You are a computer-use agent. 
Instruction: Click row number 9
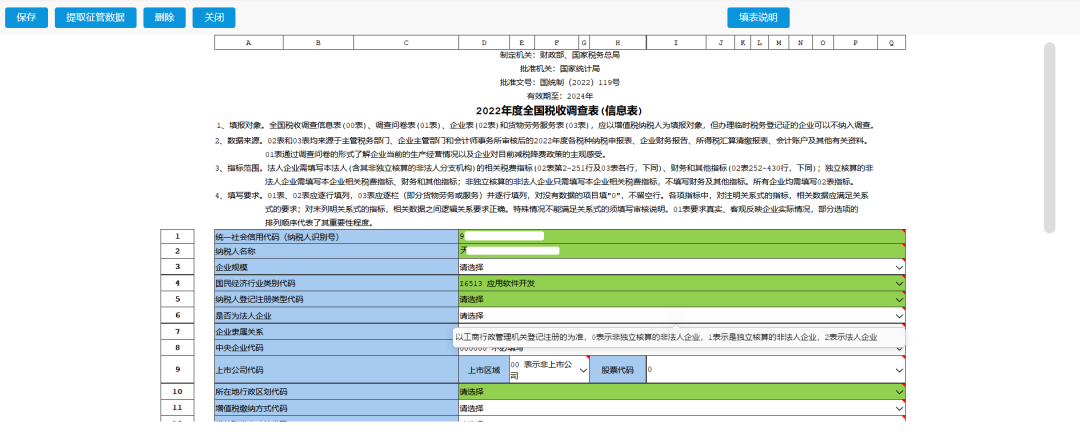(178, 370)
